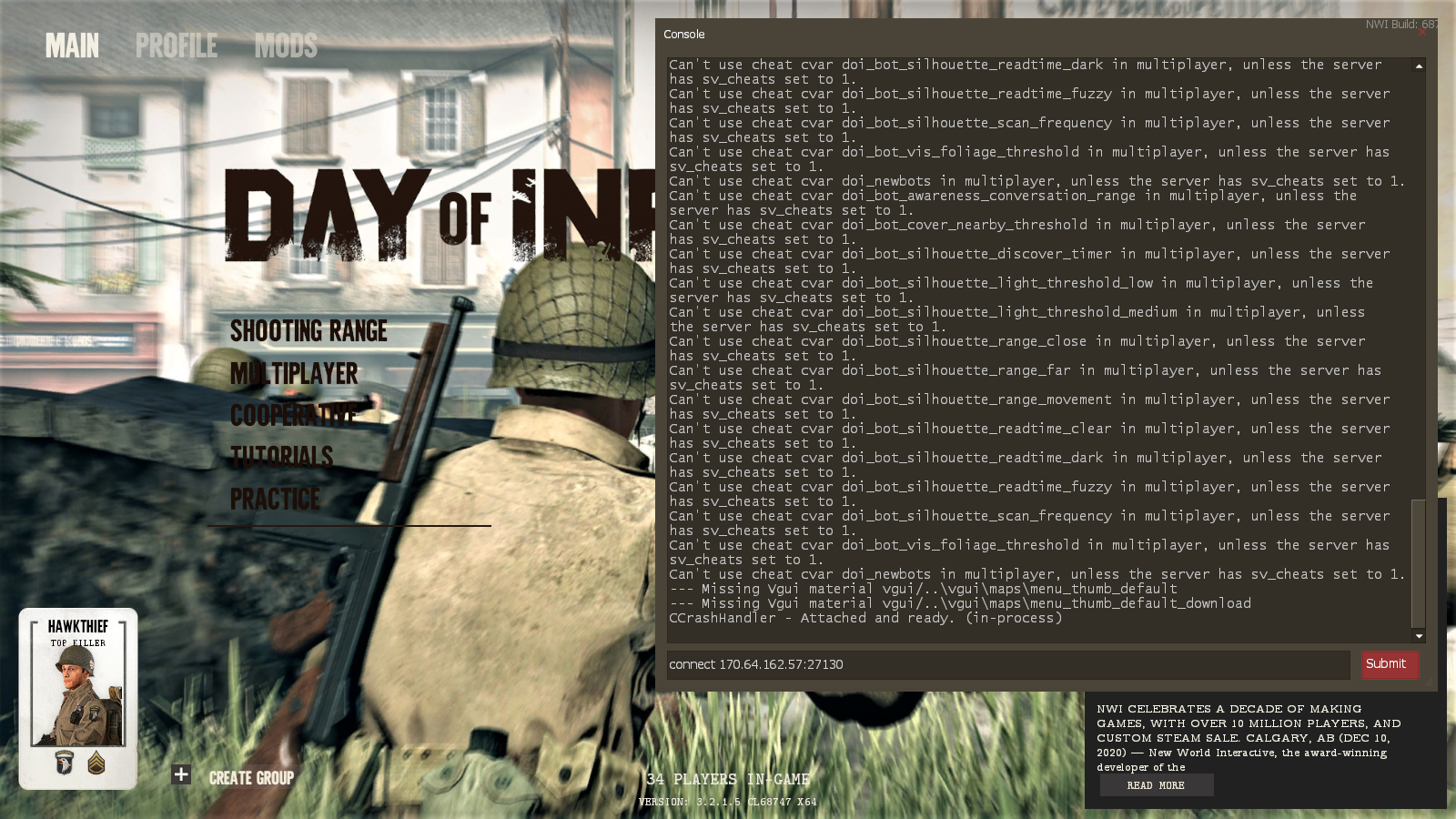This screenshot has height=819, width=1456.
Task: Select SHOOTING RANGE from the main menu
Action: coord(308,331)
